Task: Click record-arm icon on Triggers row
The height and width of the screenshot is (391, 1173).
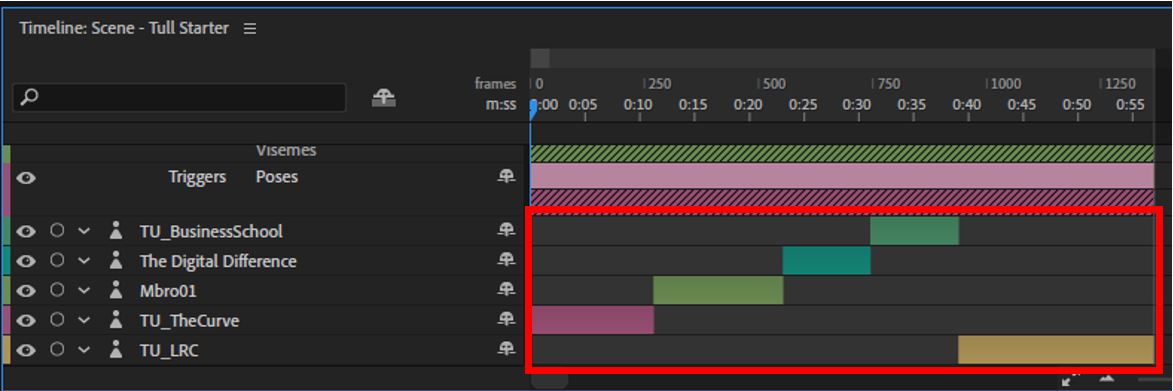Action: (506, 176)
